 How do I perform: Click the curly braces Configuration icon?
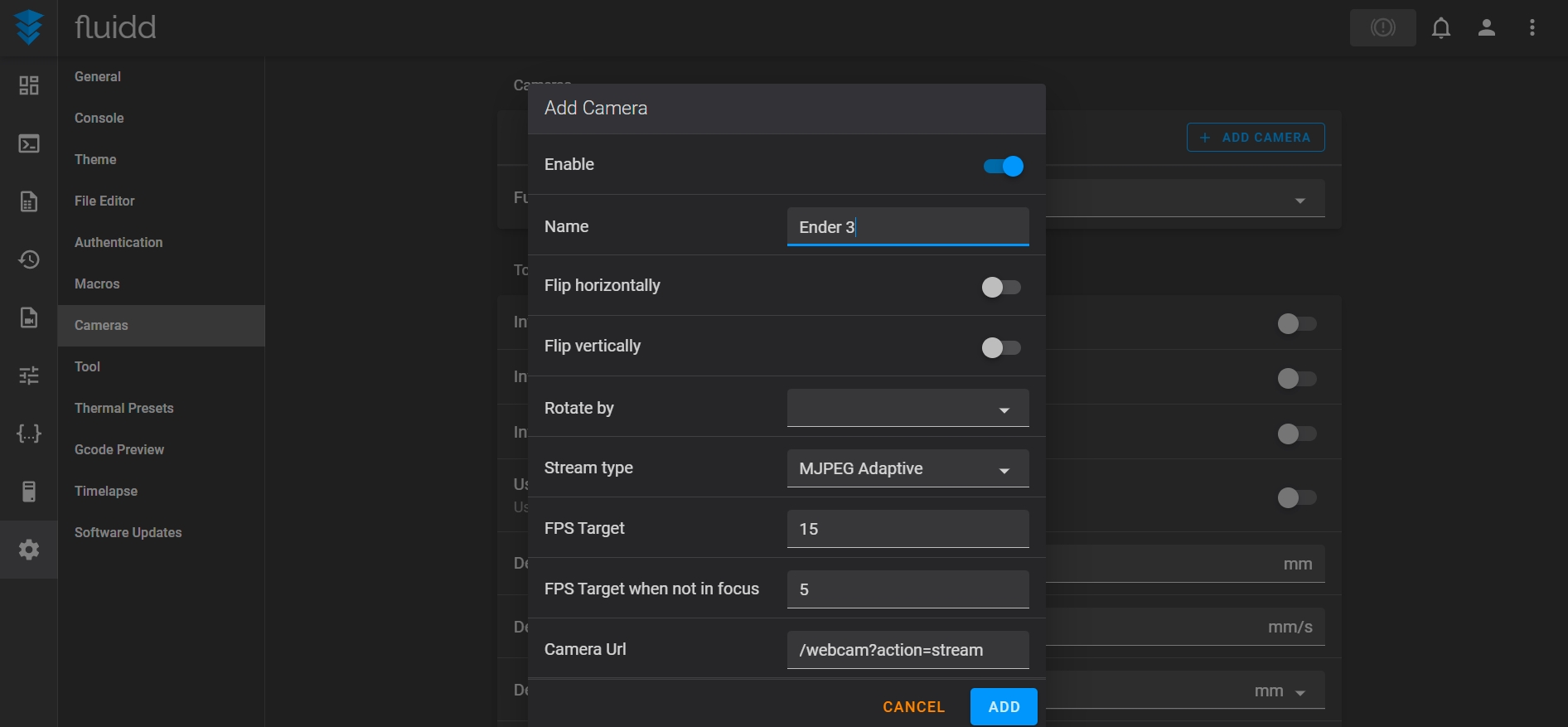pos(29,434)
